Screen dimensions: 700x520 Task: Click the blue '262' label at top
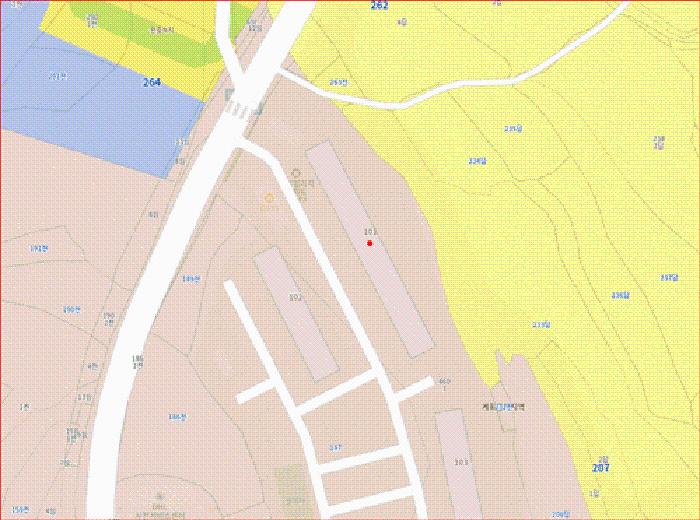(379, 5)
